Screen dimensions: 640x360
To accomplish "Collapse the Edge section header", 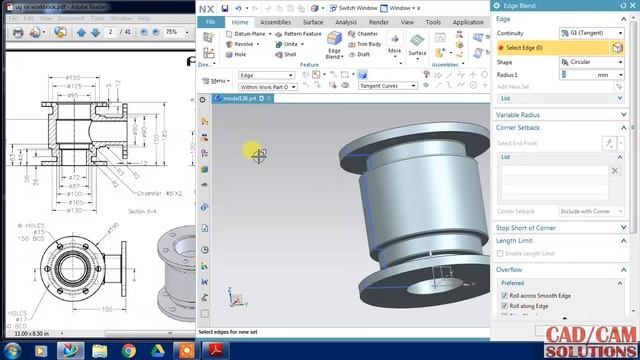I will pyautogui.click(x=623, y=19).
